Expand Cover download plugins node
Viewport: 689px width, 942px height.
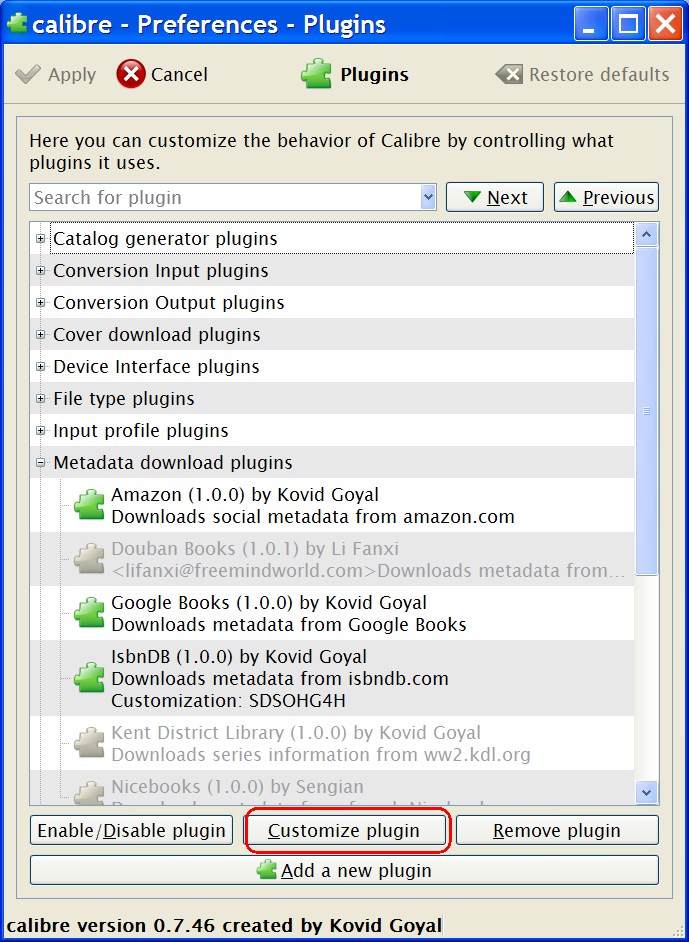[x=40, y=334]
